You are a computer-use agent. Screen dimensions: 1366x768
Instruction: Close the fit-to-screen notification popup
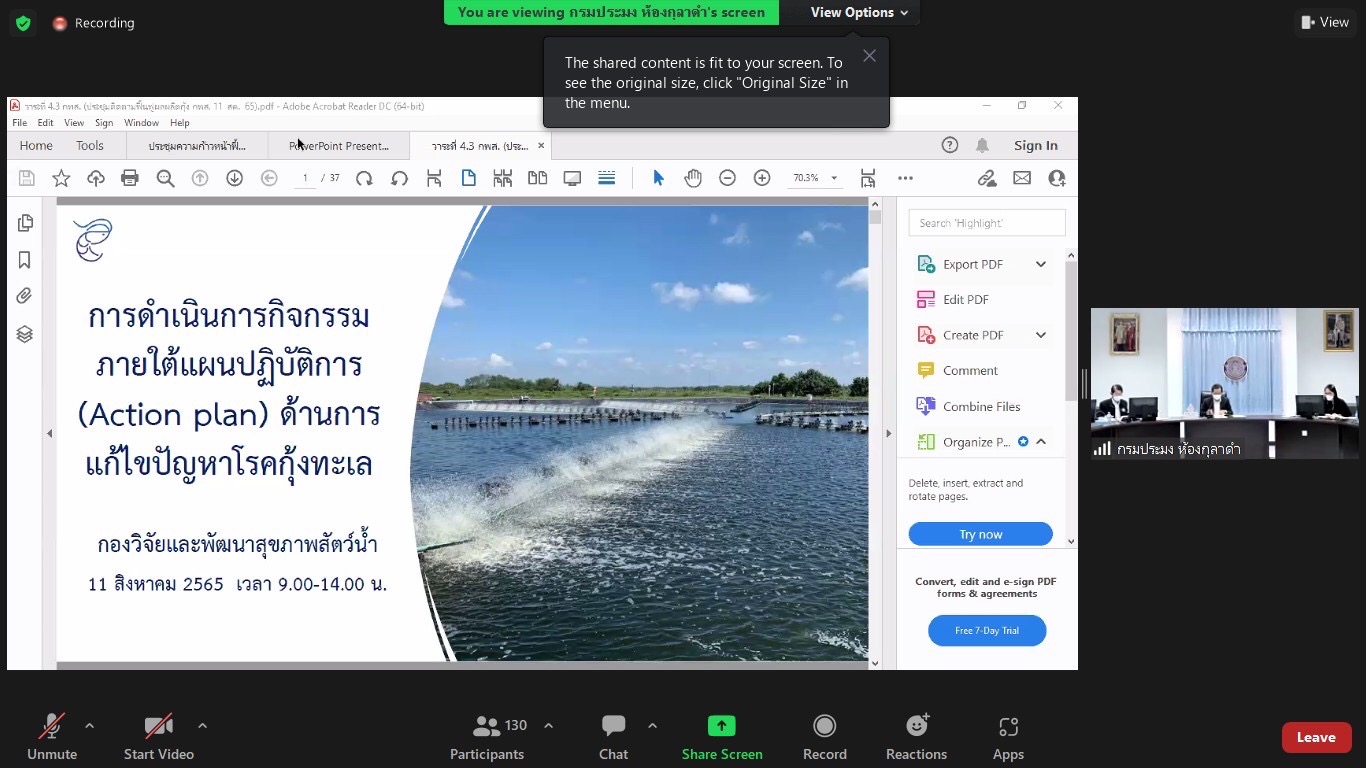tap(869, 56)
